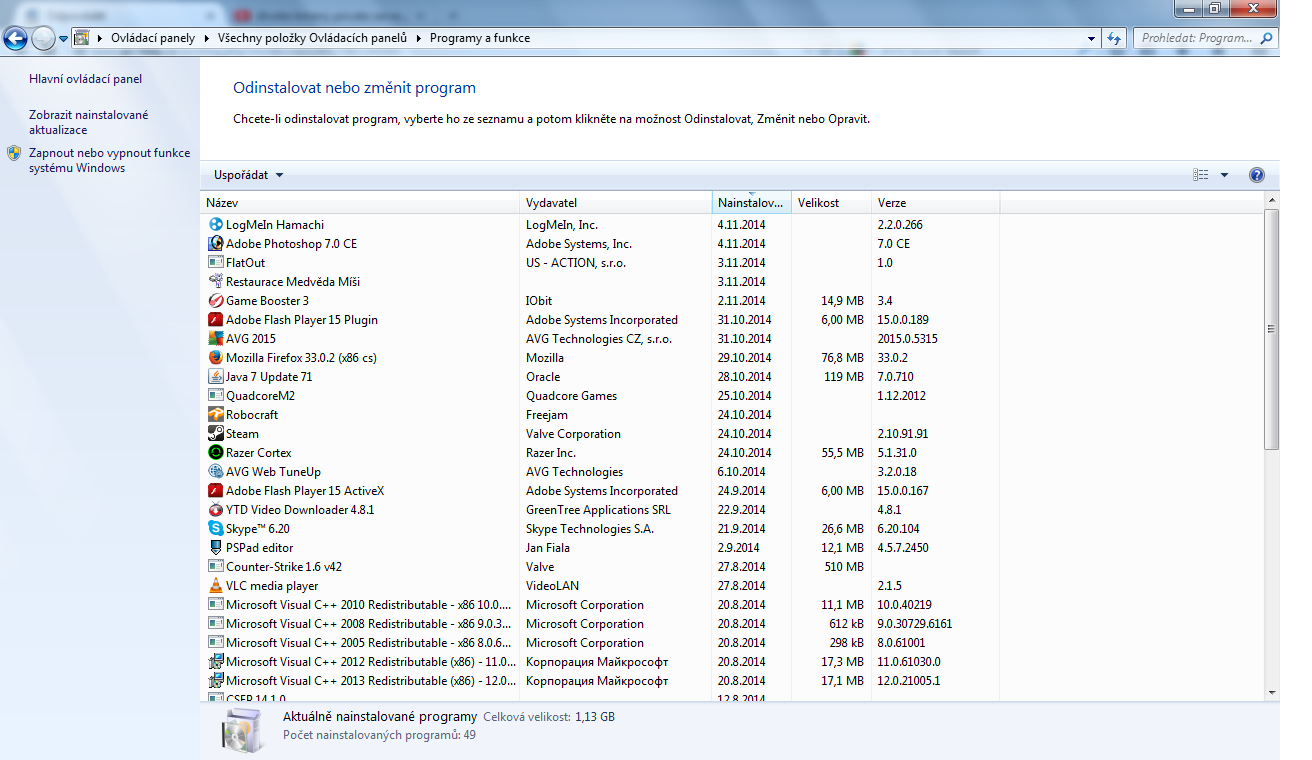Click the vertical scrollbar thumb of the list
1312x760 pixels.
[1272, 330]
